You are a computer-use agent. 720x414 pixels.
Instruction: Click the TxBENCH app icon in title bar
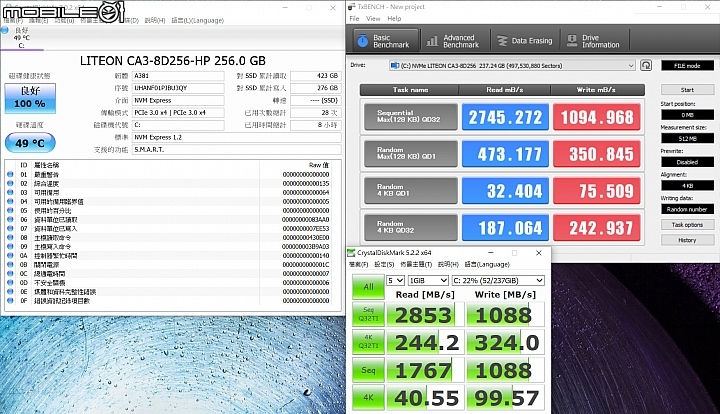click(x=352, y=7)
